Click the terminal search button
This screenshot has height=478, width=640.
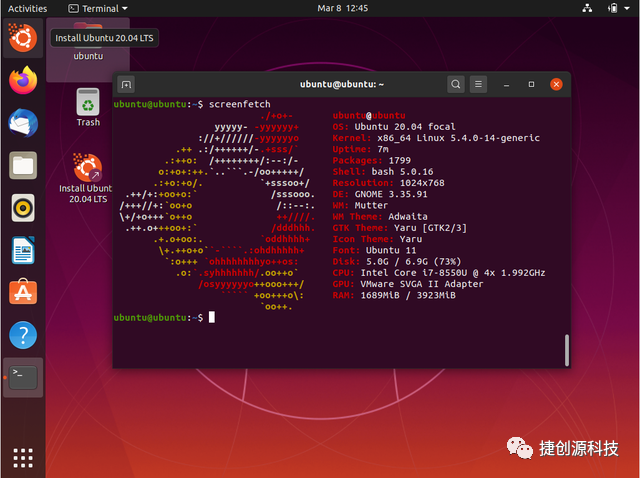456,84
